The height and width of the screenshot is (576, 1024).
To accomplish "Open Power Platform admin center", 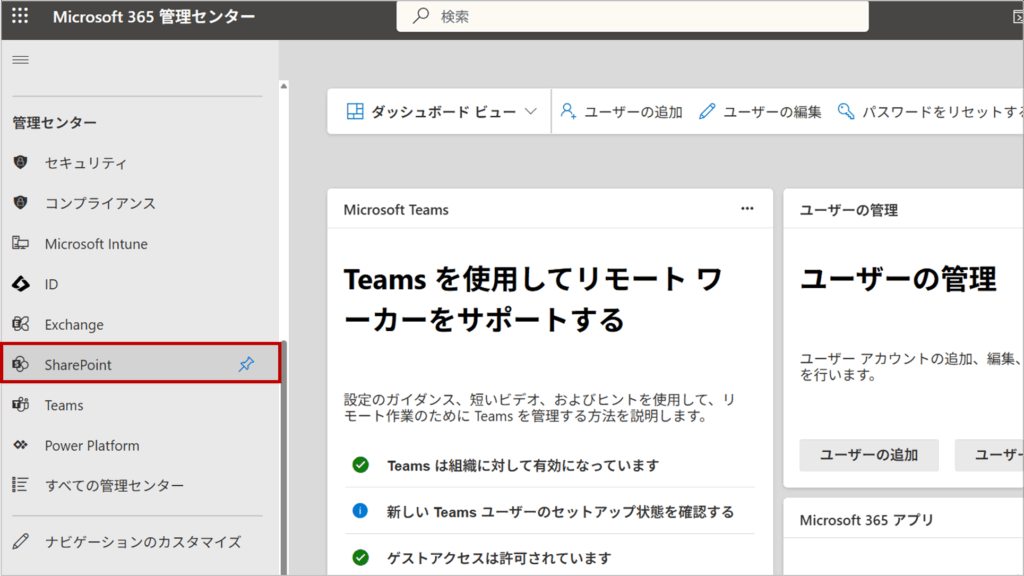I will pyautogui.click(x=92, y=445).
